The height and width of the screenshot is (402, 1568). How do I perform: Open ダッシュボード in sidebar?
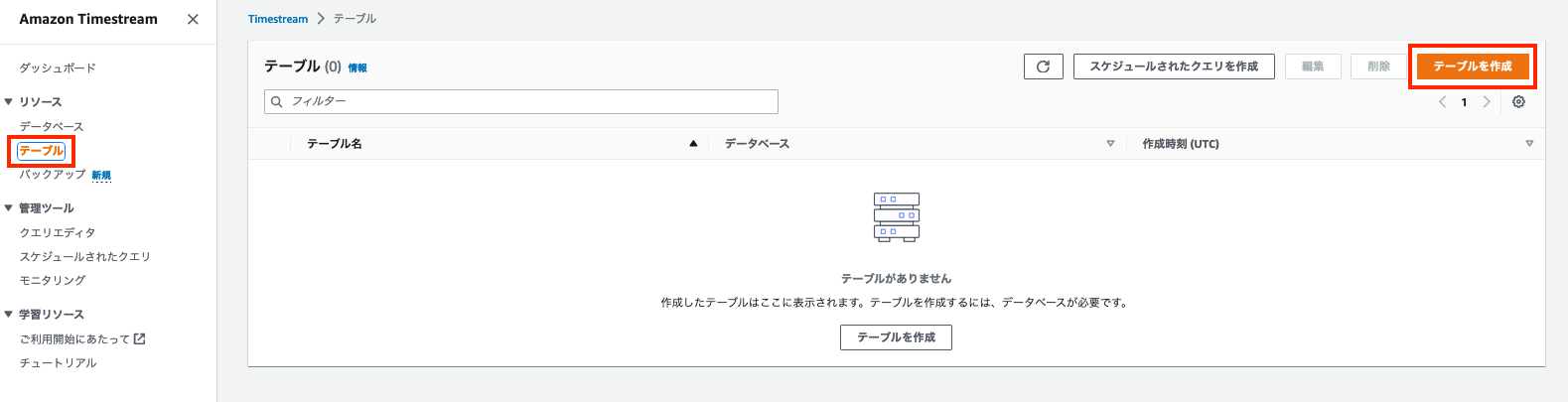[58, 68]
